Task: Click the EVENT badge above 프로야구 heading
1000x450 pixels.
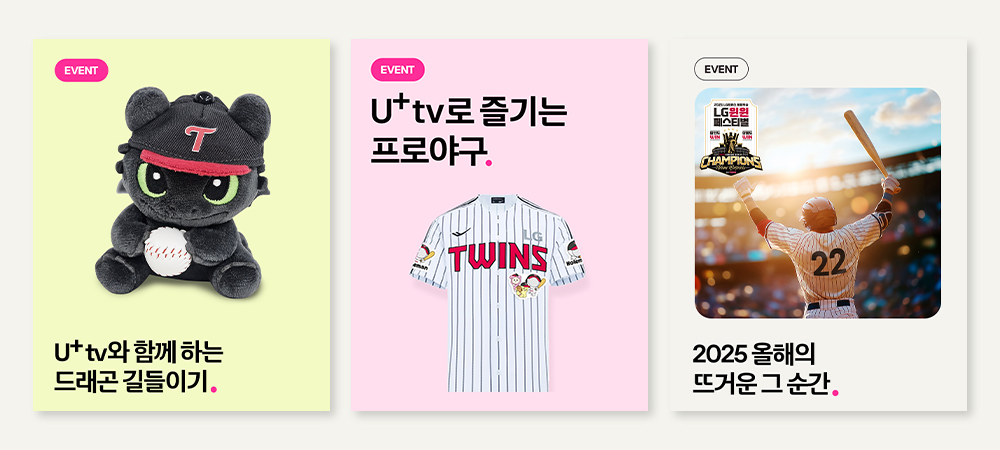Action: [397, 70]
